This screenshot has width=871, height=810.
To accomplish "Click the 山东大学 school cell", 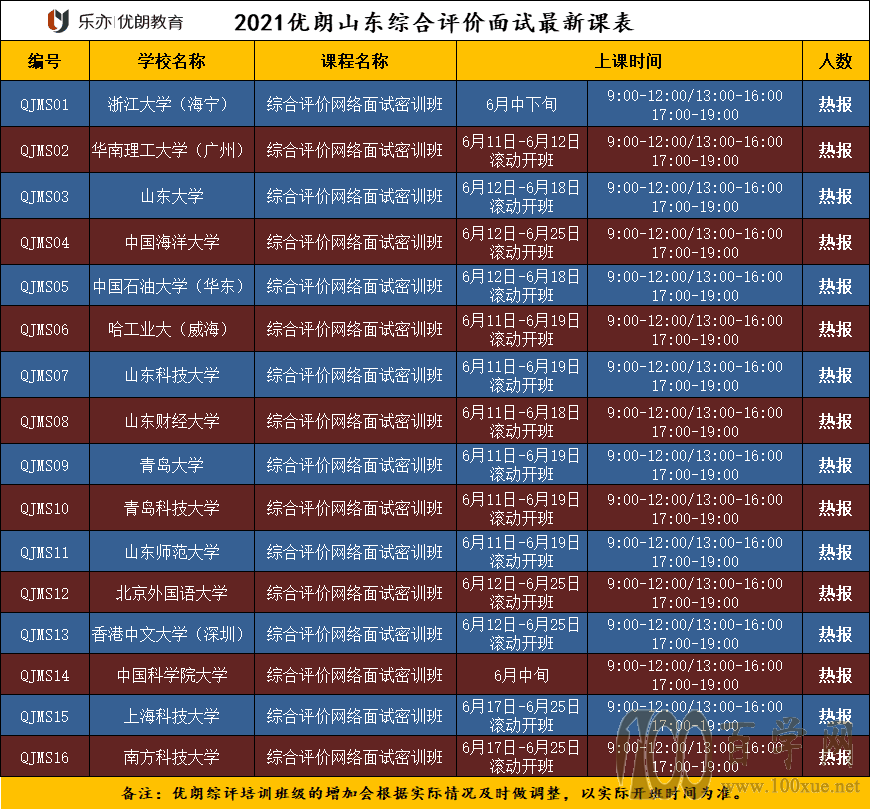I will [x=172, y=196].
